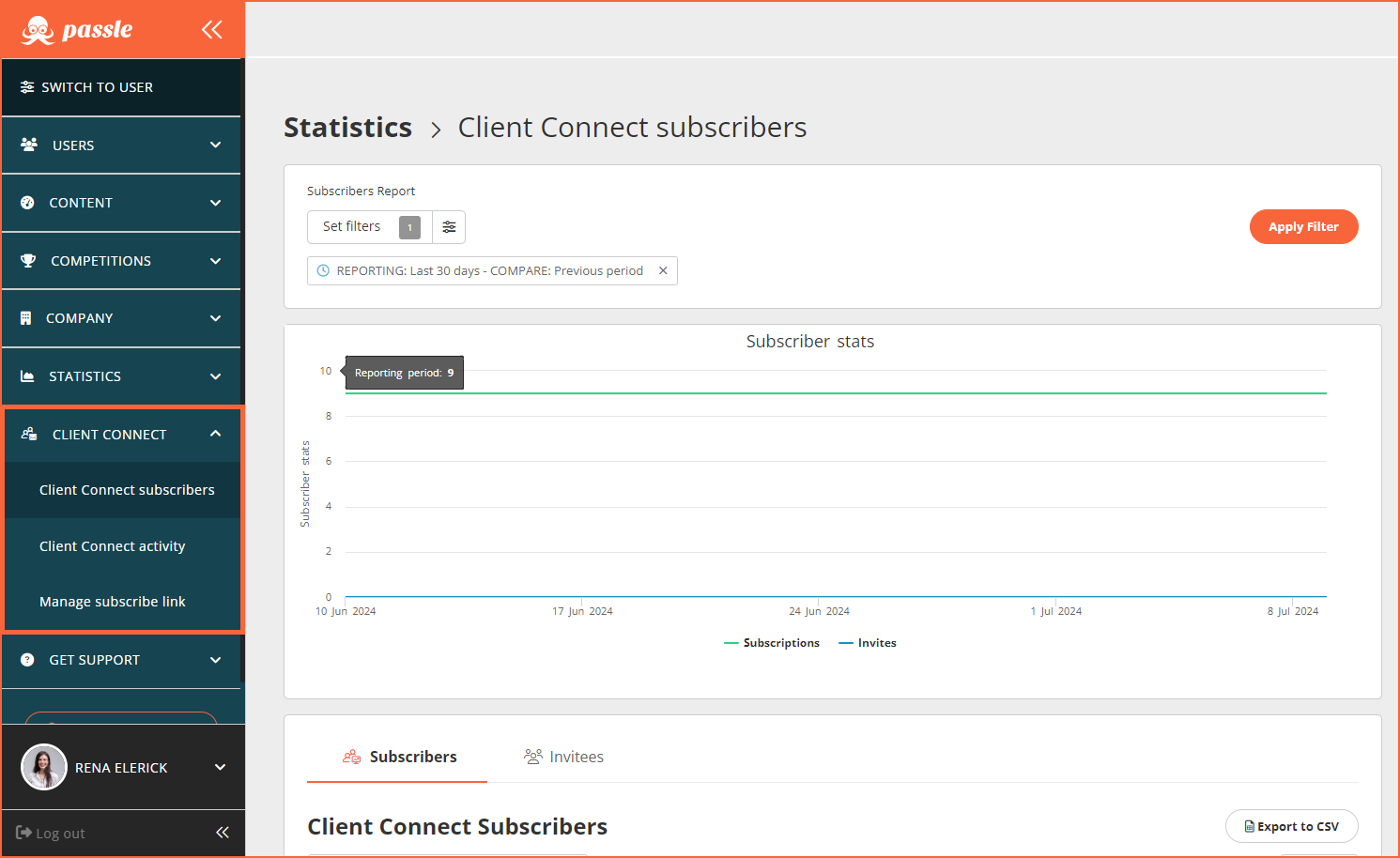Click the Content gauge icon
The width and height of the screenshot is (1400, 858).
pyautogui.click(x=27, y=203)
